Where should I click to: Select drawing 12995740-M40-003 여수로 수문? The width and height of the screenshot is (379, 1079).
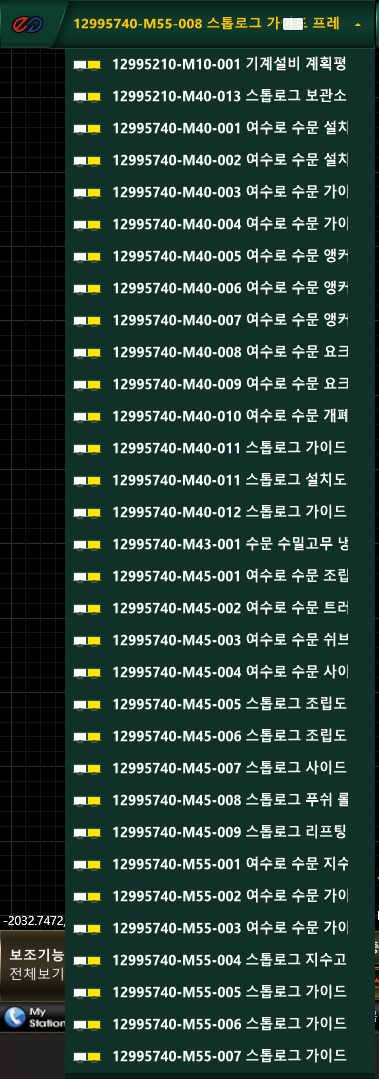point(219,192)
